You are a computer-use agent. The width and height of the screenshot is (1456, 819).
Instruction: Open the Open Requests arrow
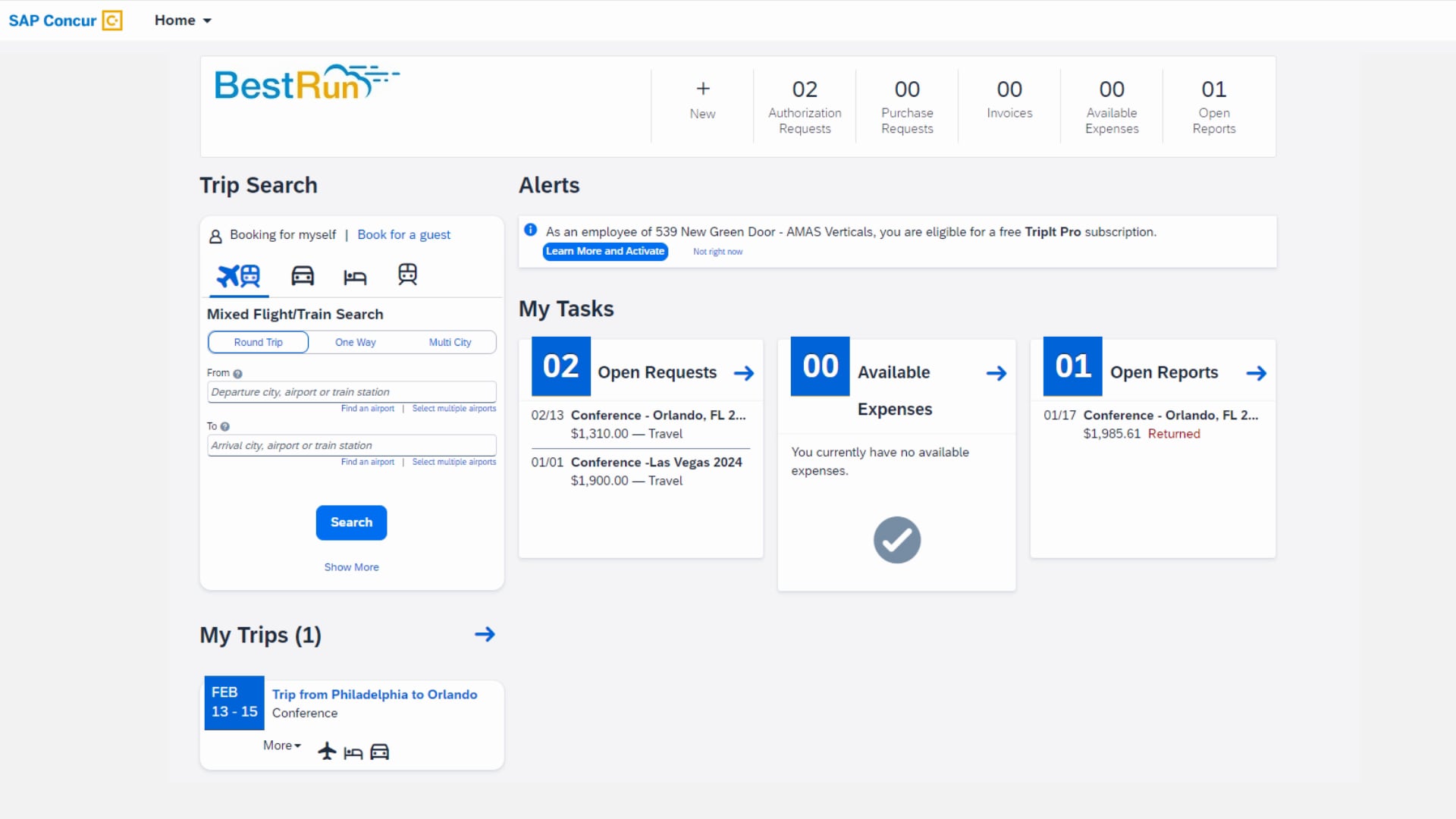(744, 373)
